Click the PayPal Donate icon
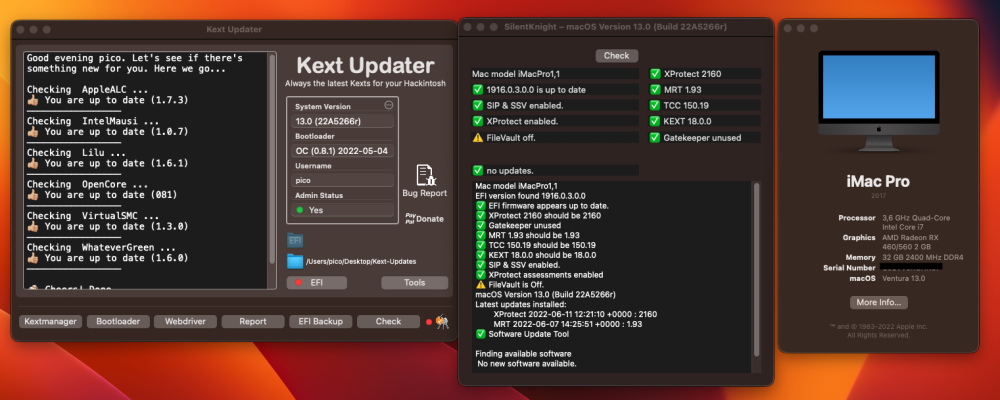 (x=411, y=218)
